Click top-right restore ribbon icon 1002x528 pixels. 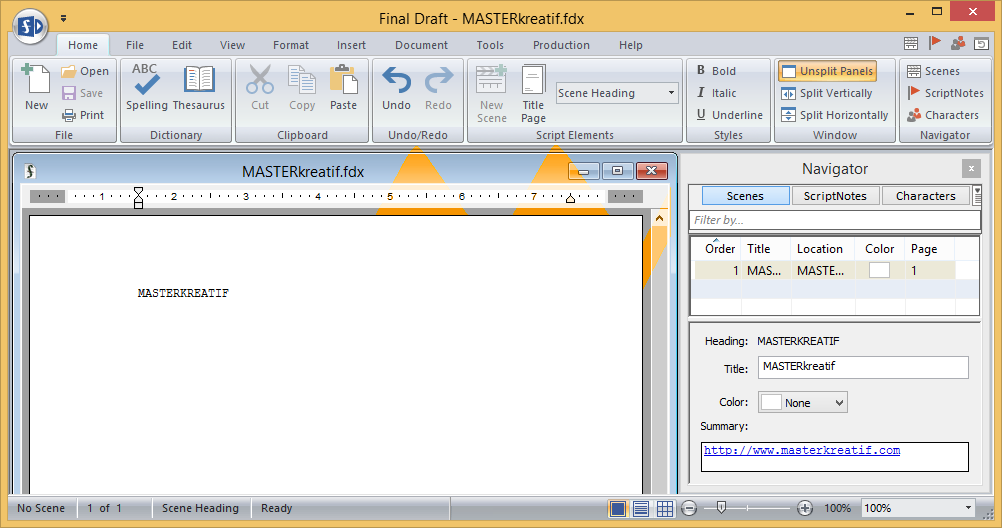(x=981, y=43)
